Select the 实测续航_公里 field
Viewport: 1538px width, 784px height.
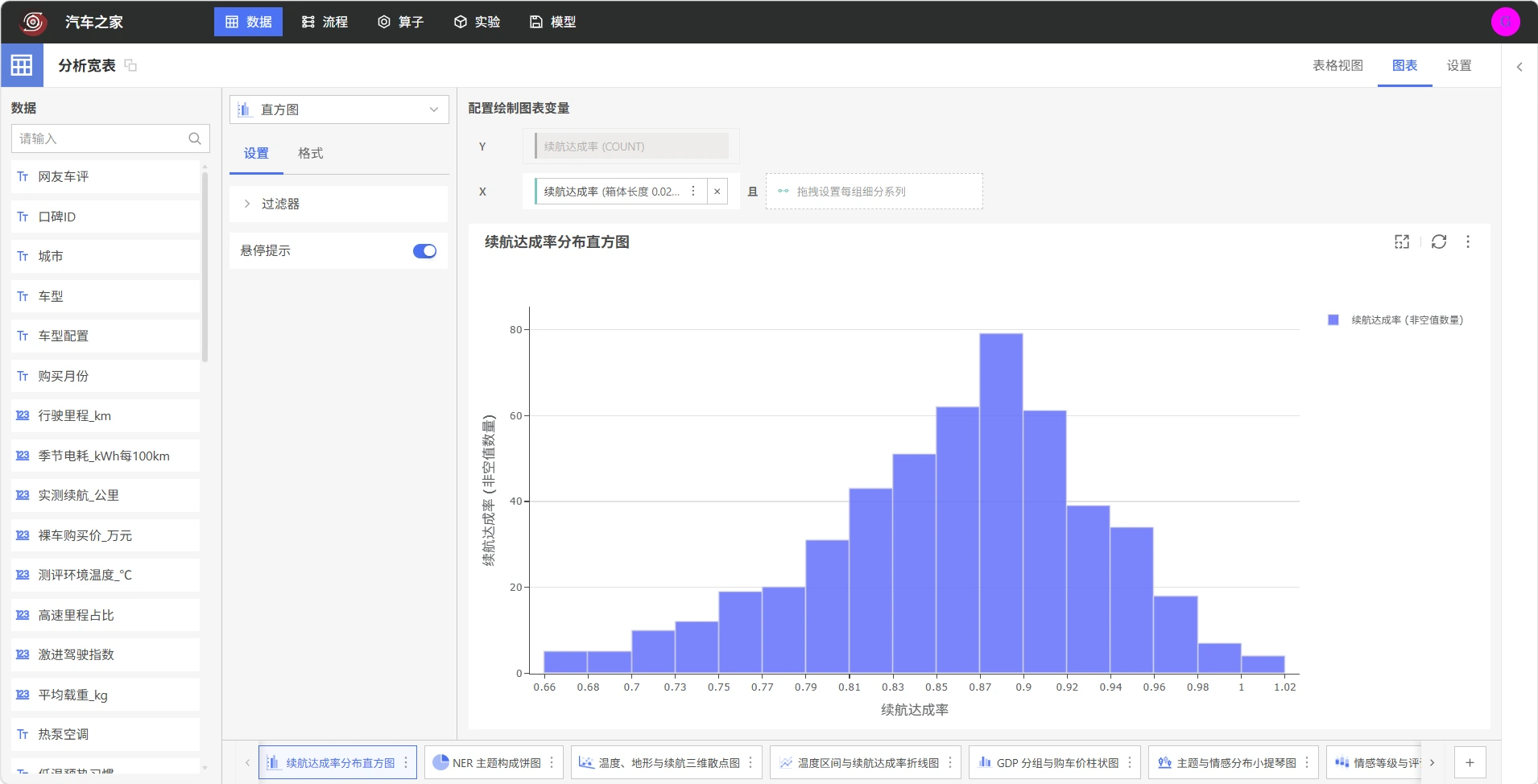(105, 495)
